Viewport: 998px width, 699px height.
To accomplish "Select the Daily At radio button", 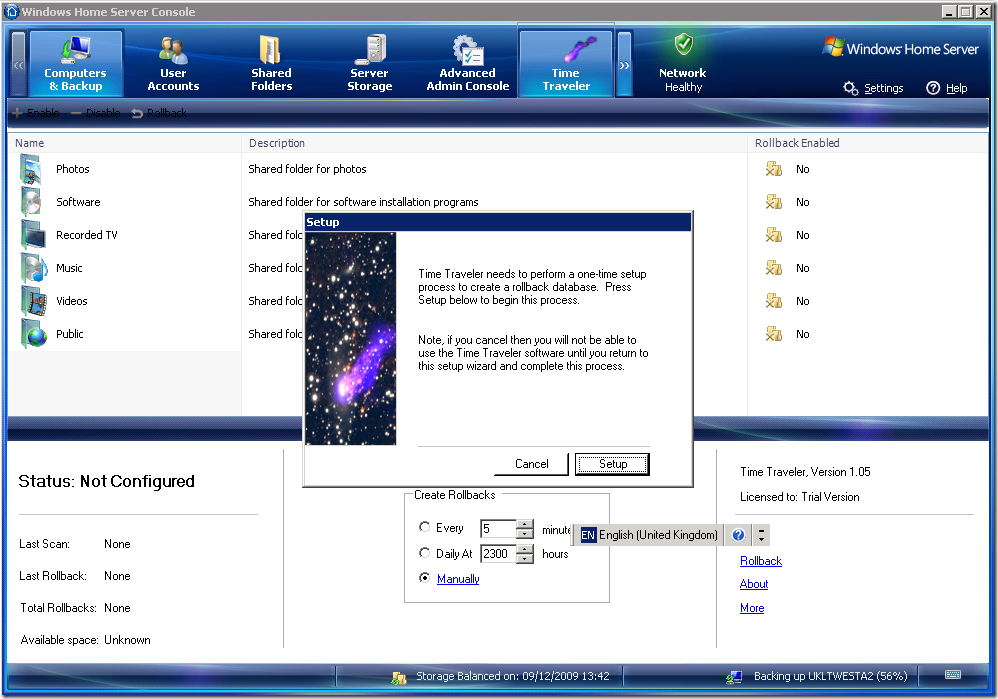I will click(425, 553).
